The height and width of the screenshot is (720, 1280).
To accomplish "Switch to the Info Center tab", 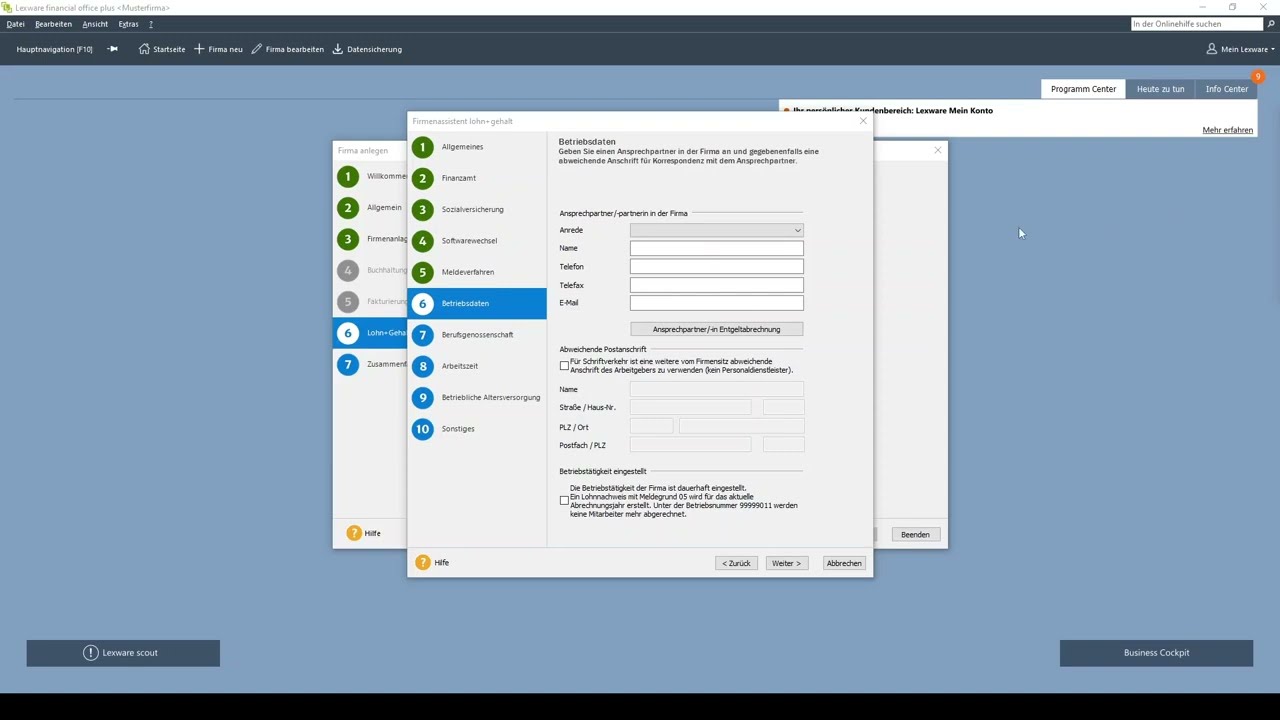I will 1227,89.
